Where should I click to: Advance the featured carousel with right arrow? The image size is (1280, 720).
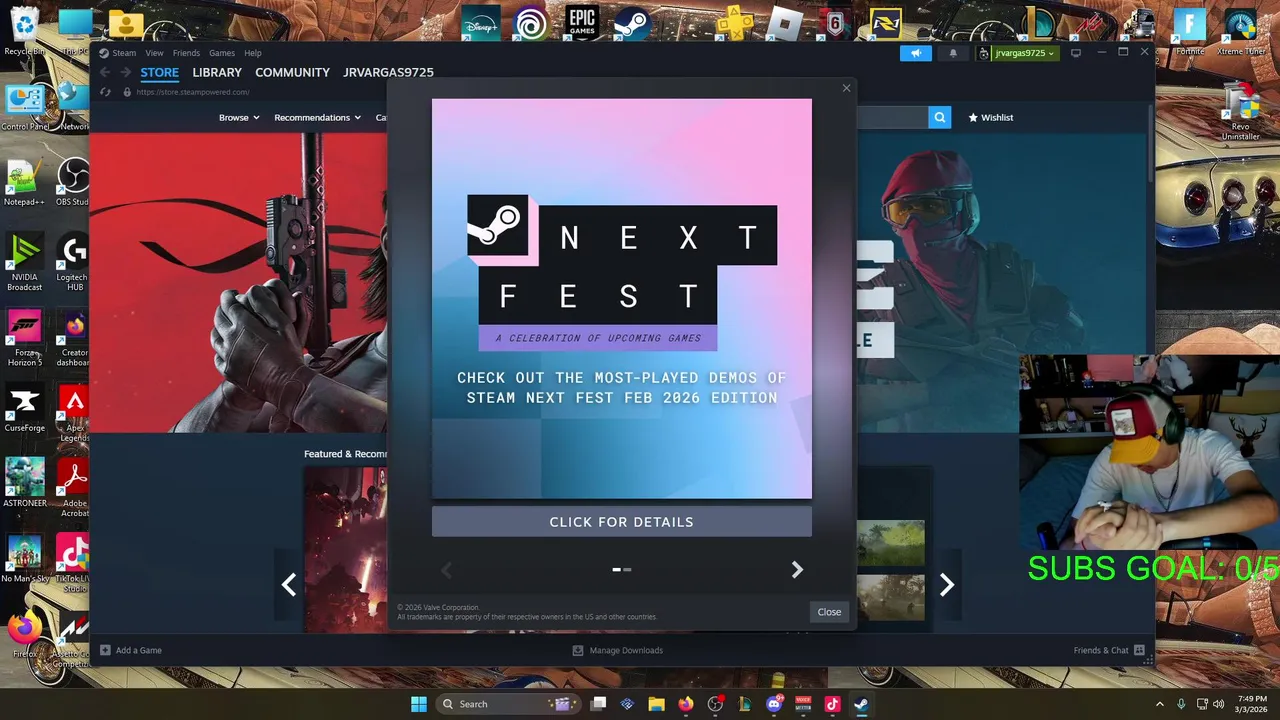946,585
